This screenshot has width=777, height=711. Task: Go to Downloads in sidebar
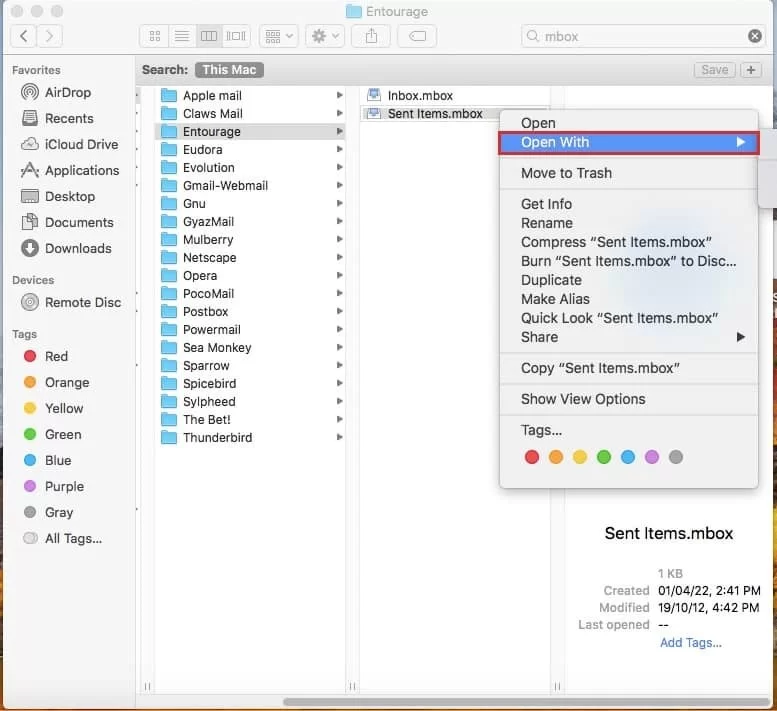pyautogui.click(x=77, y=248)
